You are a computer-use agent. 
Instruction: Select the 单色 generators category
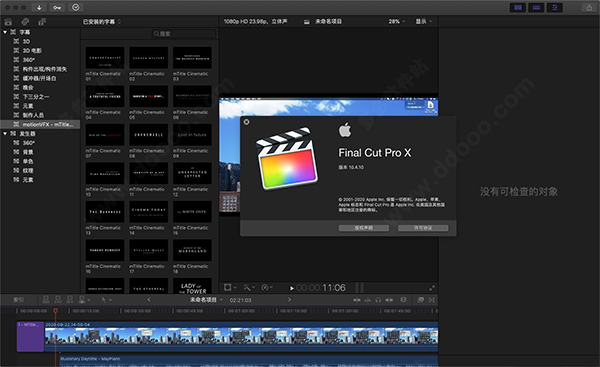[x=40, y=161]
